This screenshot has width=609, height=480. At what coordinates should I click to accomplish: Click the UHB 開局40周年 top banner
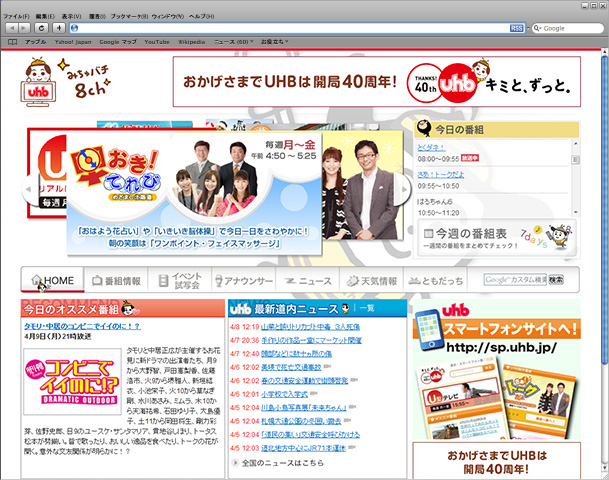tap(377, 82)
